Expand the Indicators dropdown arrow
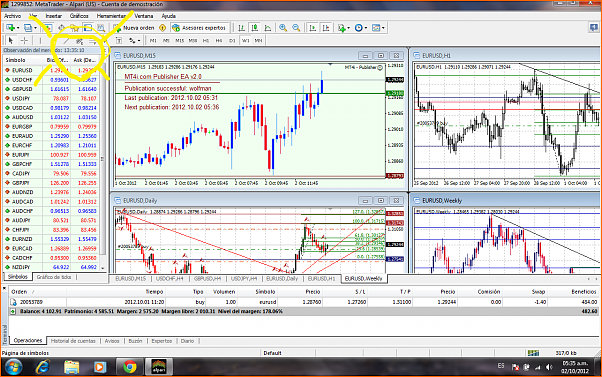 point(348,28)
